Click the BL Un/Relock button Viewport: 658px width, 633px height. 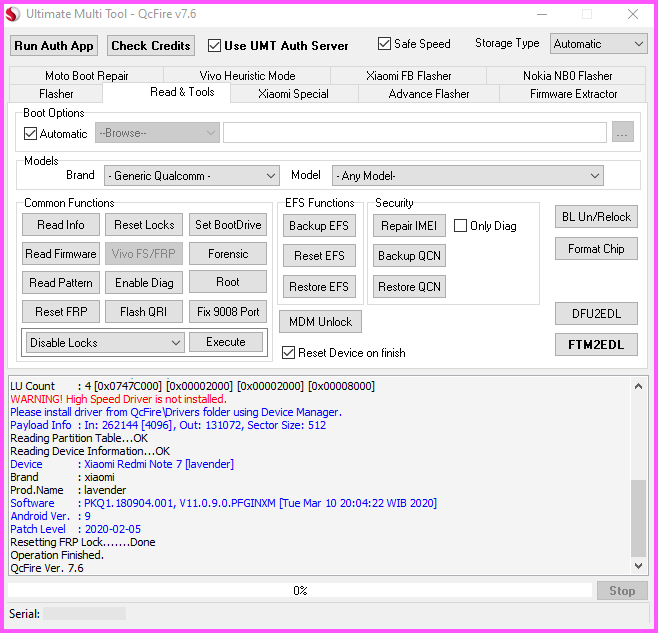point(596,217)
